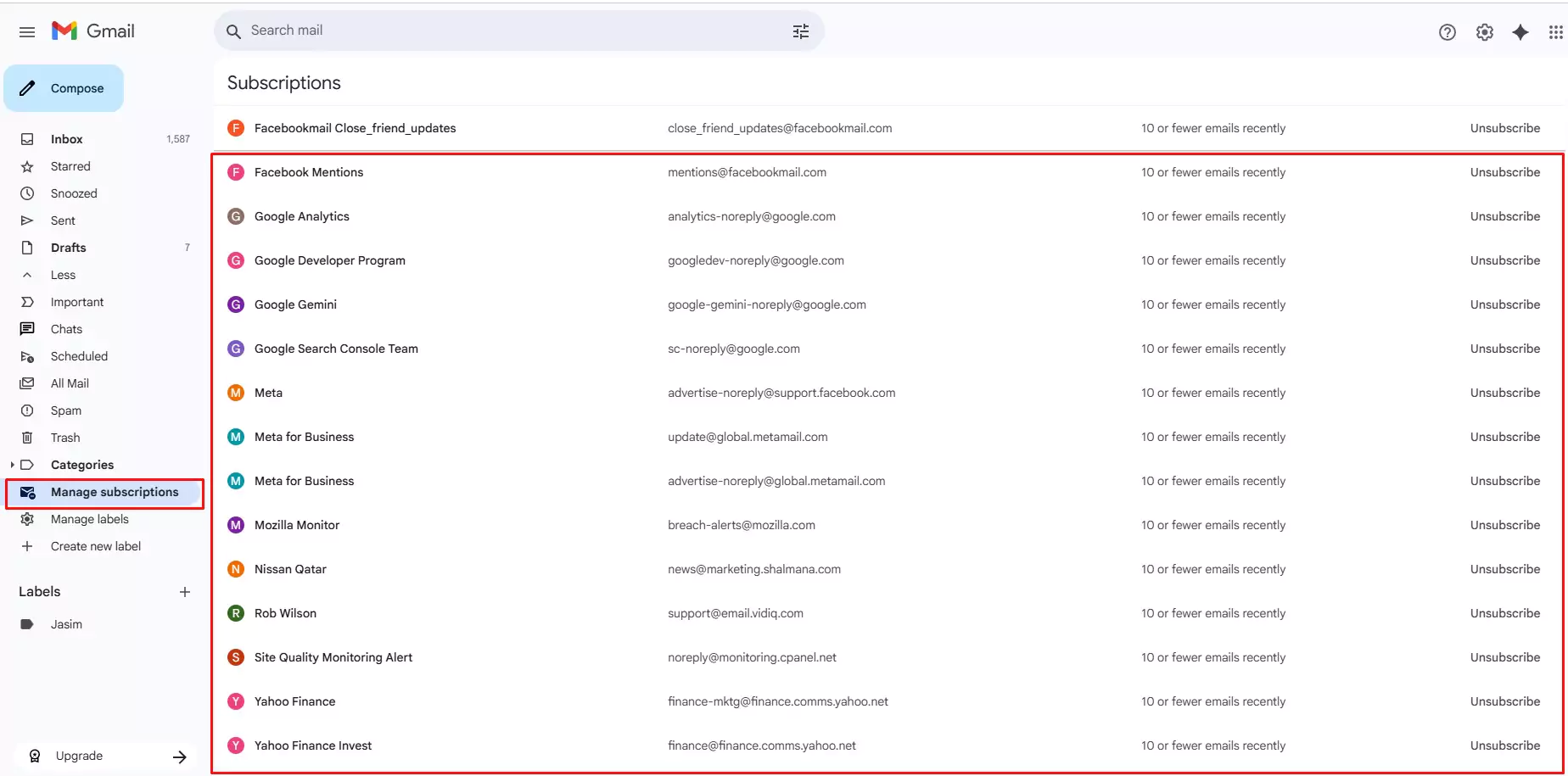Click the Chats icon
1568x776 pixels.
pyautogui.click(x=27, y=329)
